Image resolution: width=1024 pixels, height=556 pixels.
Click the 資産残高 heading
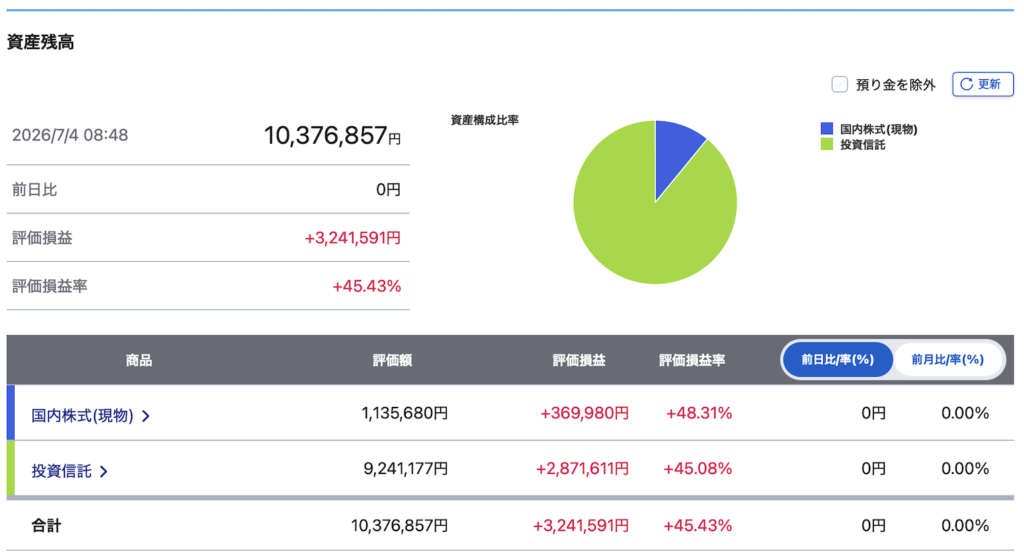pos(40,42)
